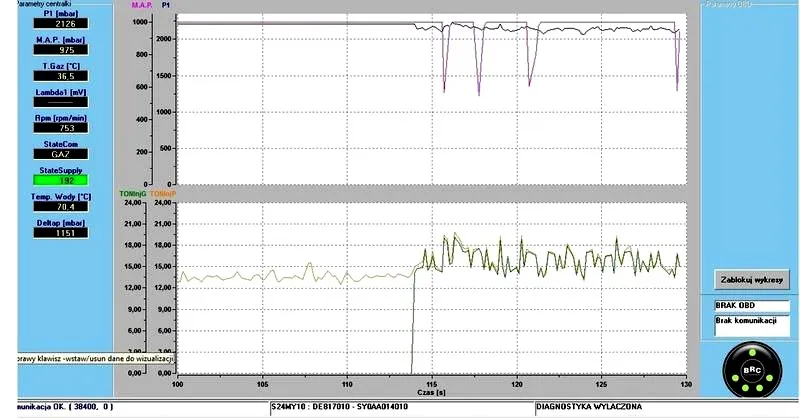
Task: Click the Deltap [mbar] value box
Action: pos(61,233)
